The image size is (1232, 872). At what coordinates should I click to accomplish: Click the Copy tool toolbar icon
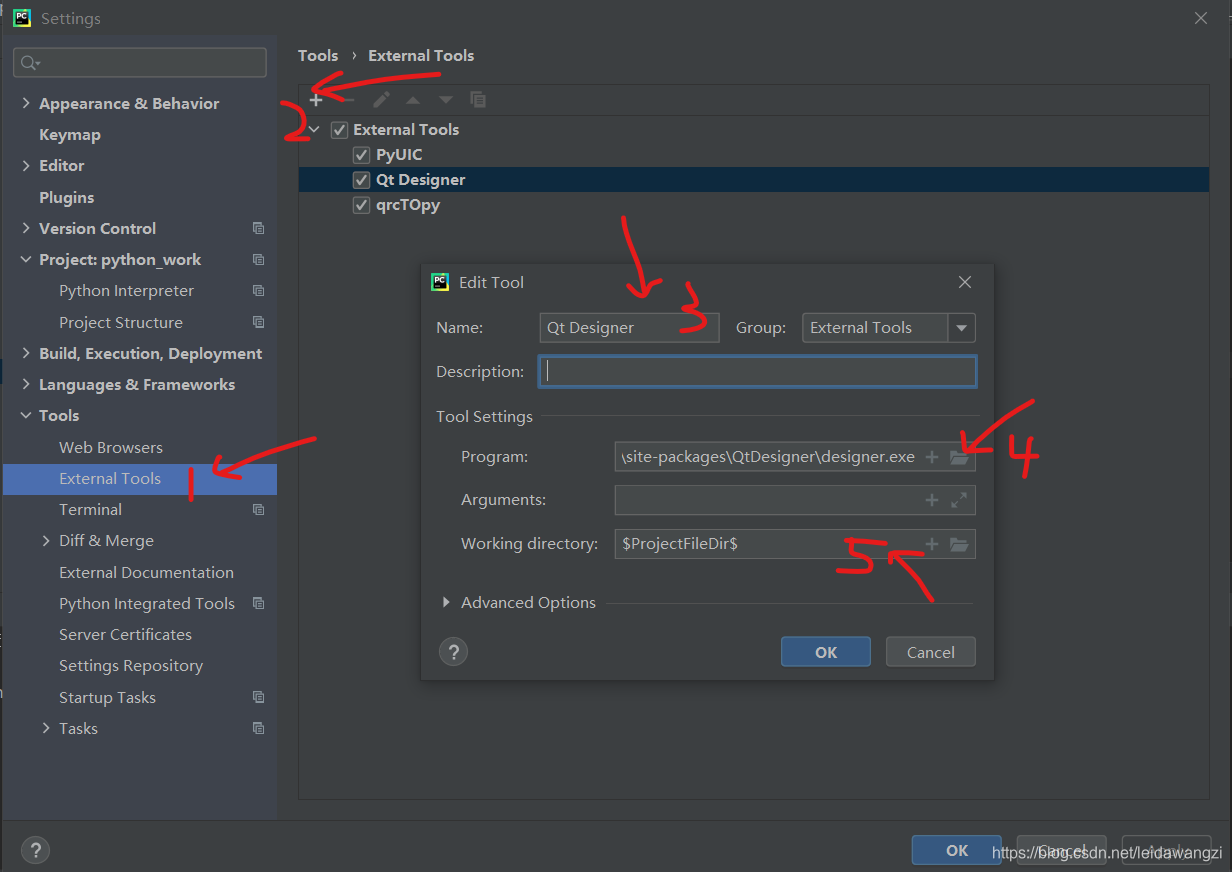click(x=478, y=99)
